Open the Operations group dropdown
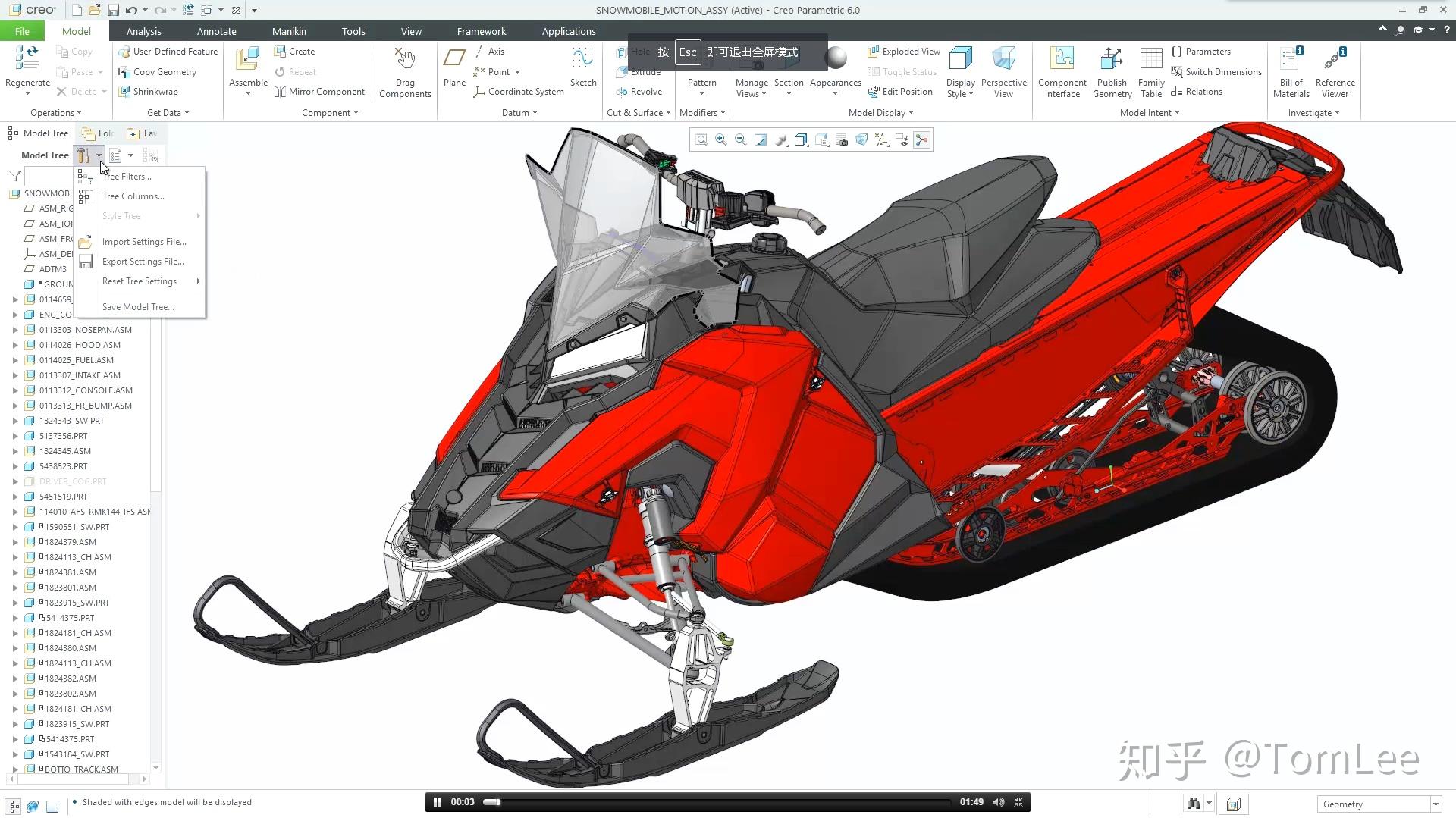Screen dimensions: 1456x818 [56, 113]
